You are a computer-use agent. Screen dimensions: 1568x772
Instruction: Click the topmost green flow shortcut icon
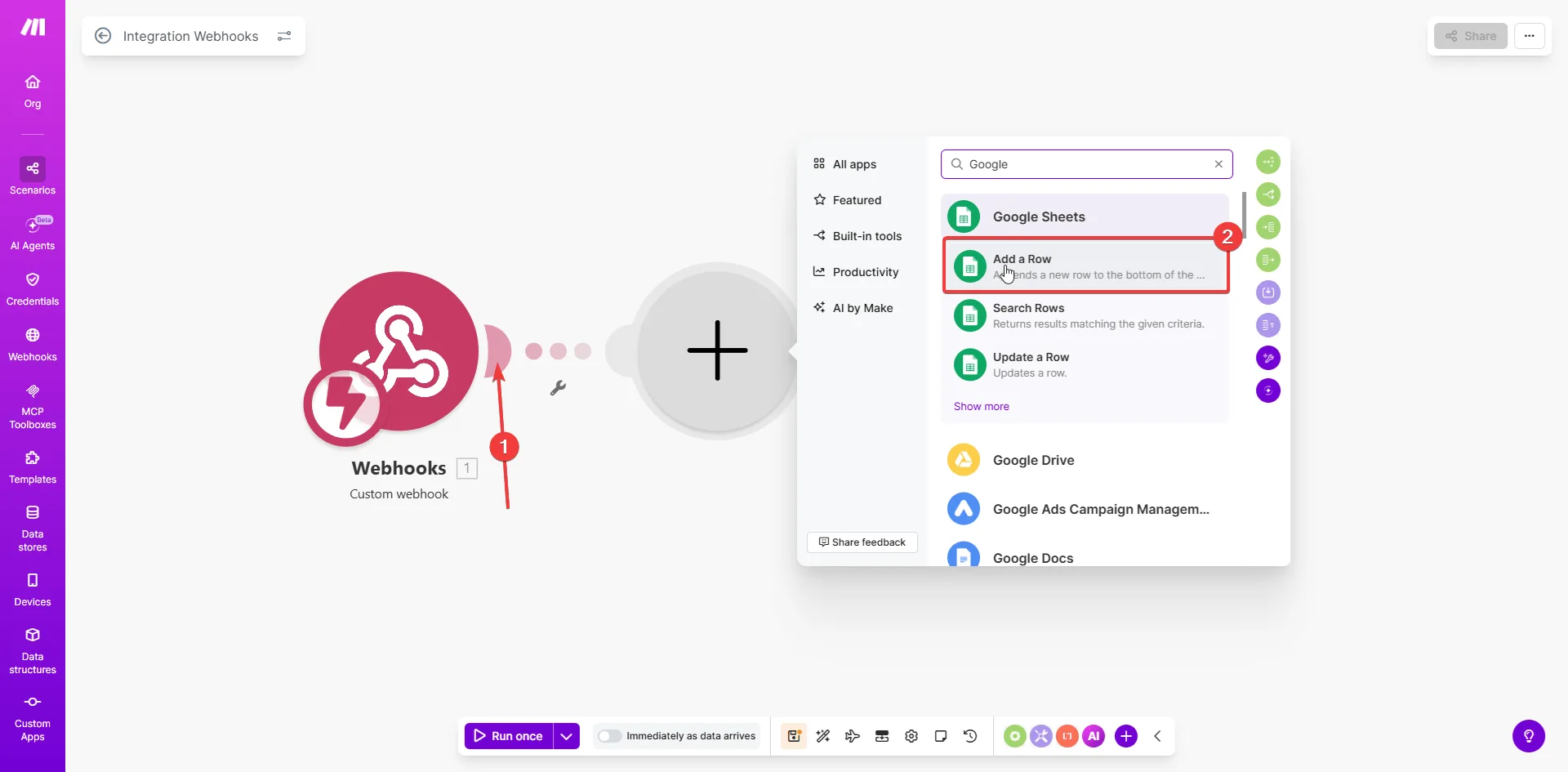pyautogui.click(x=1268, y=162)
